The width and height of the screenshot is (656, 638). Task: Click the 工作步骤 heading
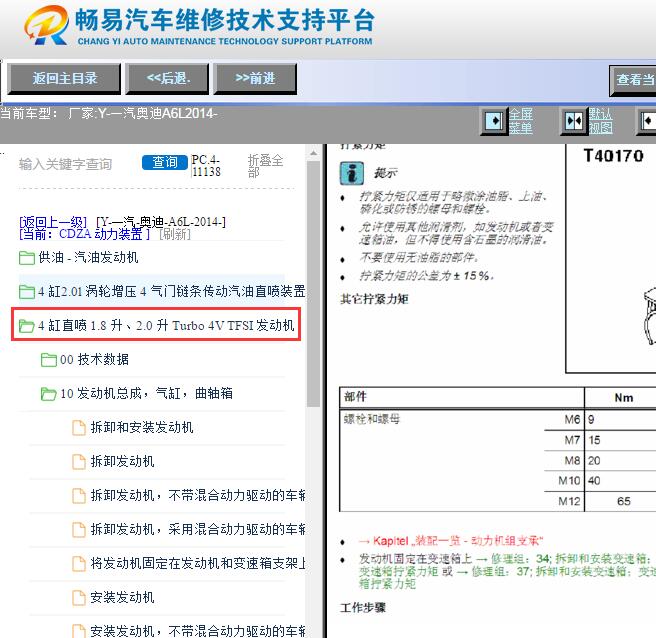[363, 607]
